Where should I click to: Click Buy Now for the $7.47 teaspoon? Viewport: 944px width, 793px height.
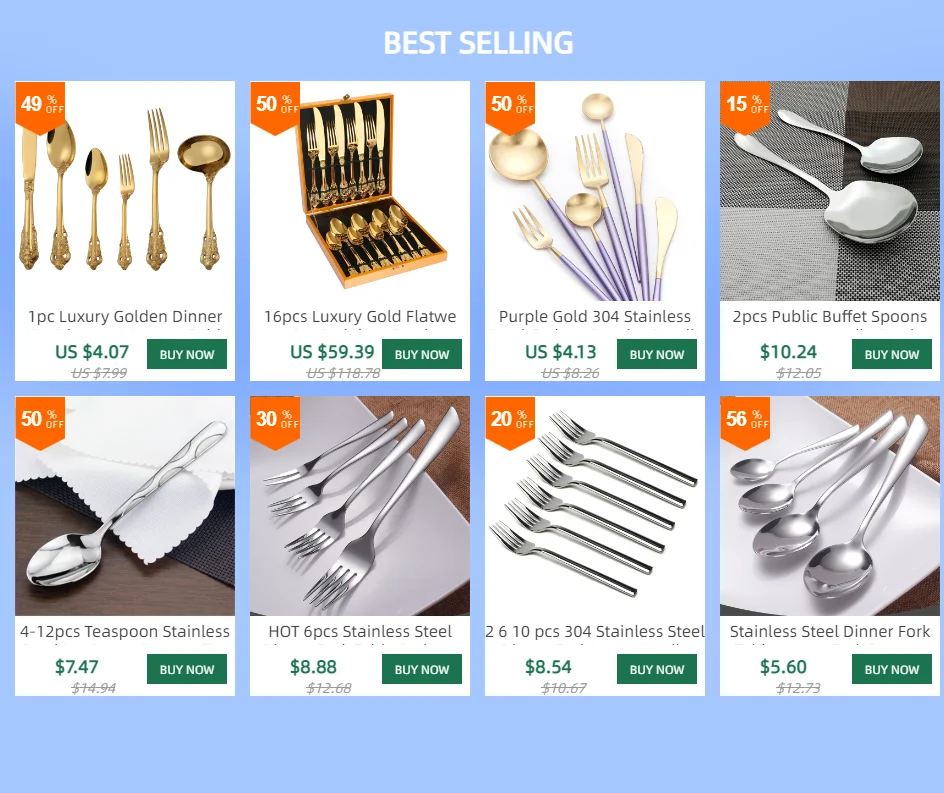[187, 669]
